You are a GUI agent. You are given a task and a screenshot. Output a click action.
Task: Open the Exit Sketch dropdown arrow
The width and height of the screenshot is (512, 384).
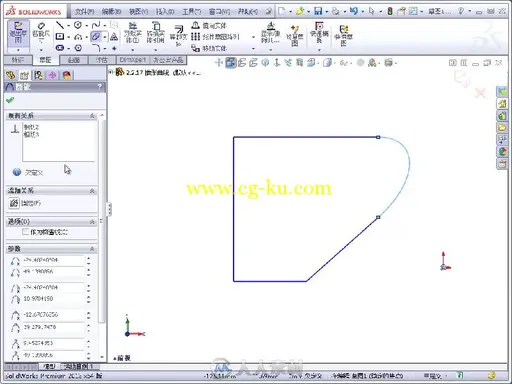(x=18, y=50)
